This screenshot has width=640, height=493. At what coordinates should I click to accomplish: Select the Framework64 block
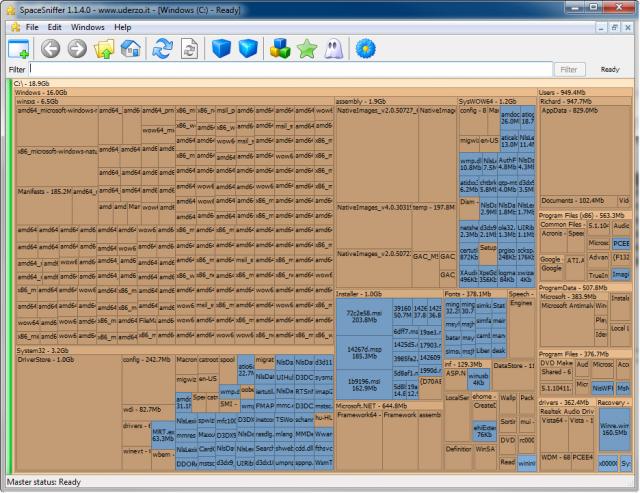pos(359,441)
